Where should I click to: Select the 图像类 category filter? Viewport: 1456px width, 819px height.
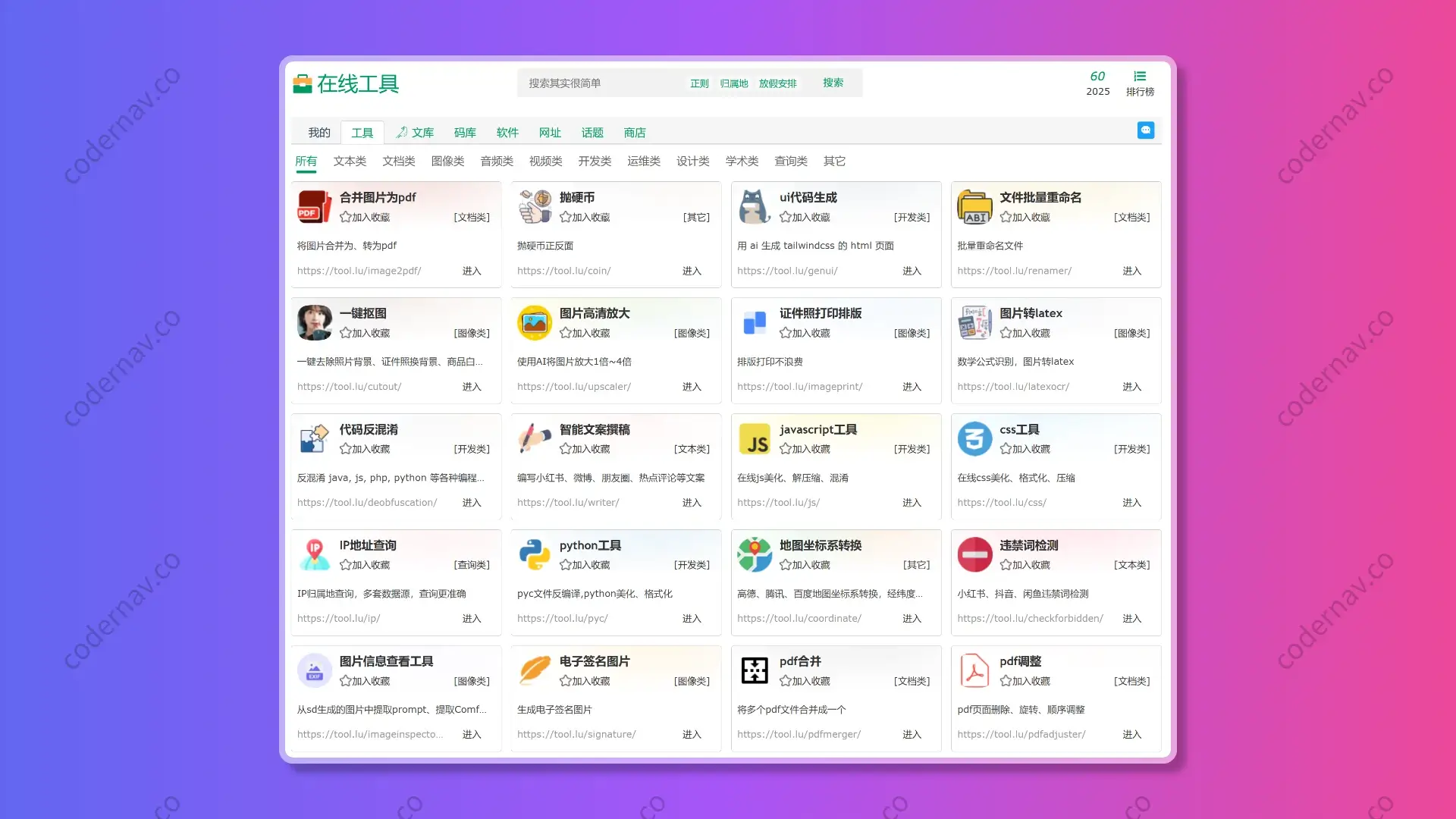point(447,161)
